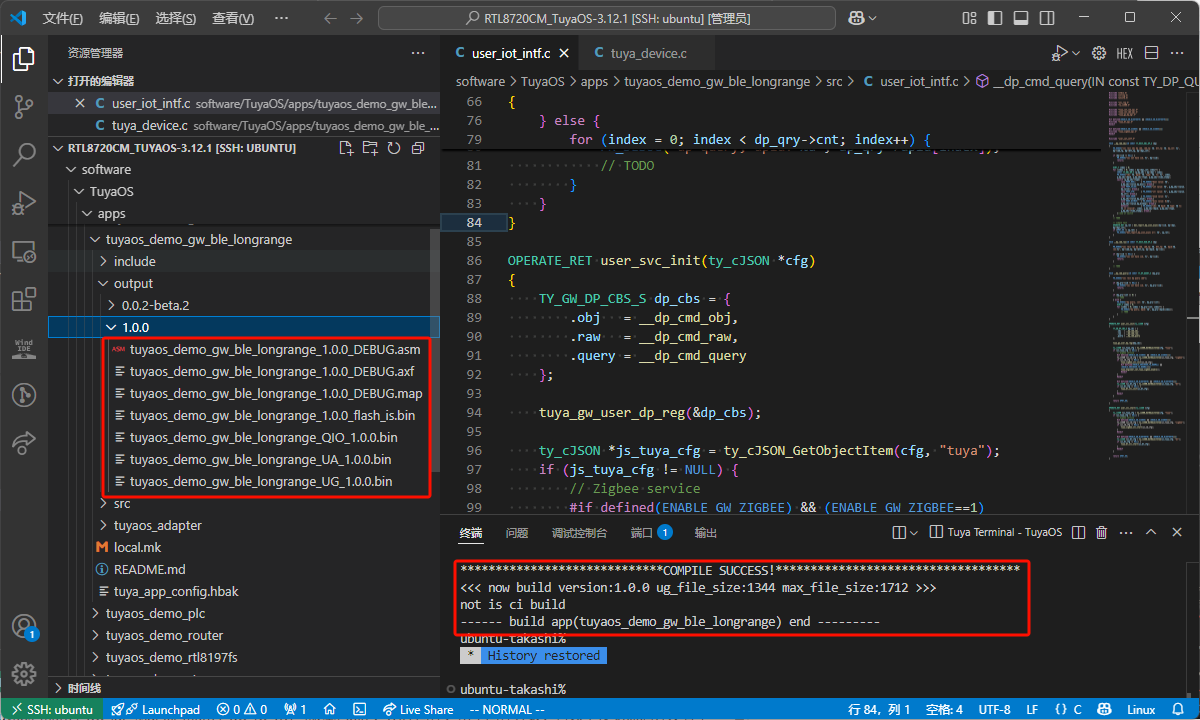Switch to the 端口 panel tab
This screenshot has height=720, width=1200.
coord(651,533)
